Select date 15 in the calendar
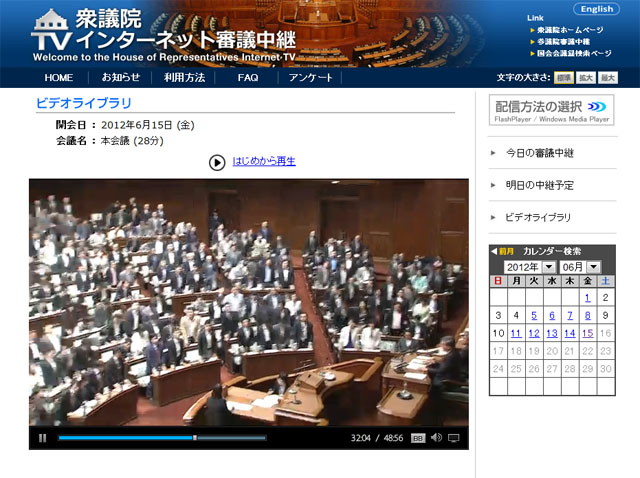Screen dimensions: 640x478 (x=588, y=333)
